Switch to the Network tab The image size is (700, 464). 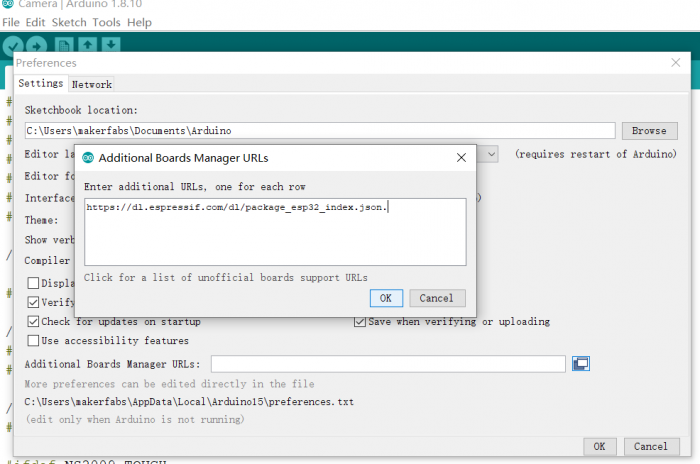92,84
